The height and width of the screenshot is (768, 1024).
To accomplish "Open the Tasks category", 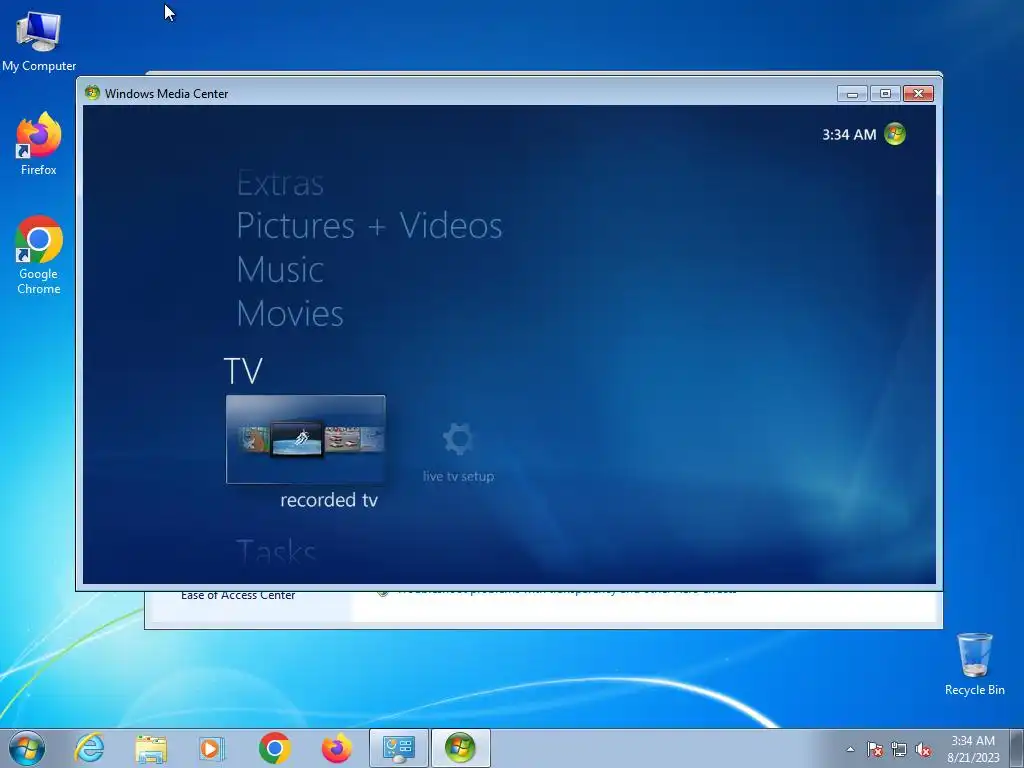I will point(276,553).
